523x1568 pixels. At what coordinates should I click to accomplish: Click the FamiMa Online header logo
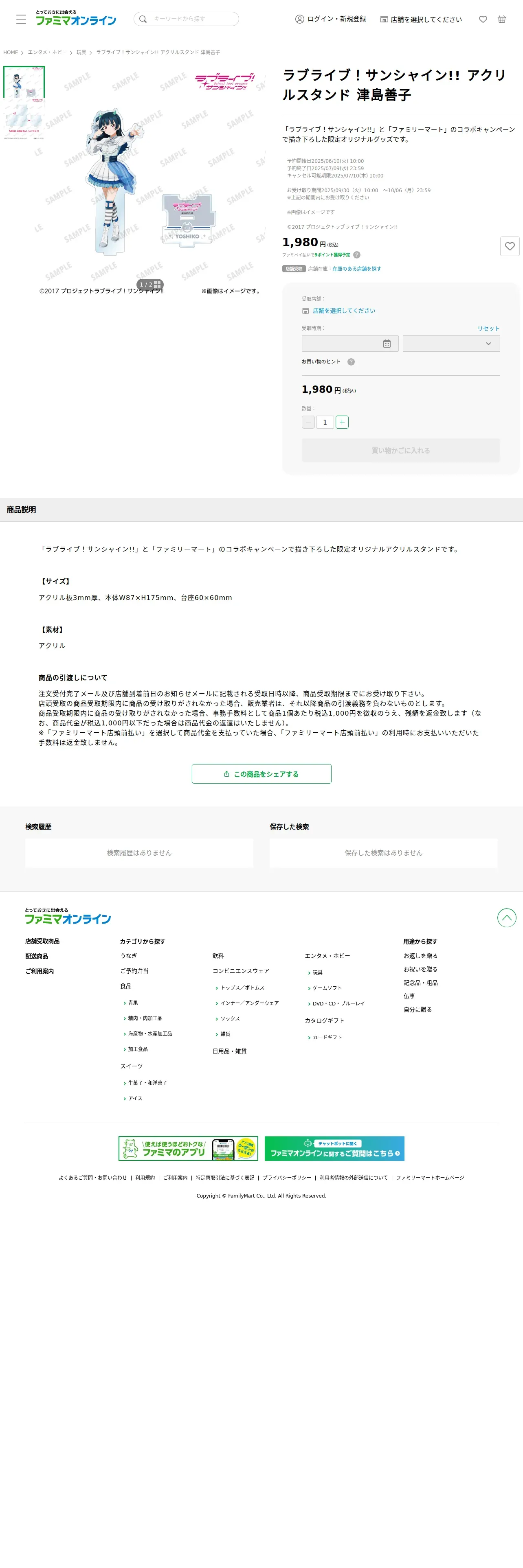pyautogui.click(x=75, y=18)
